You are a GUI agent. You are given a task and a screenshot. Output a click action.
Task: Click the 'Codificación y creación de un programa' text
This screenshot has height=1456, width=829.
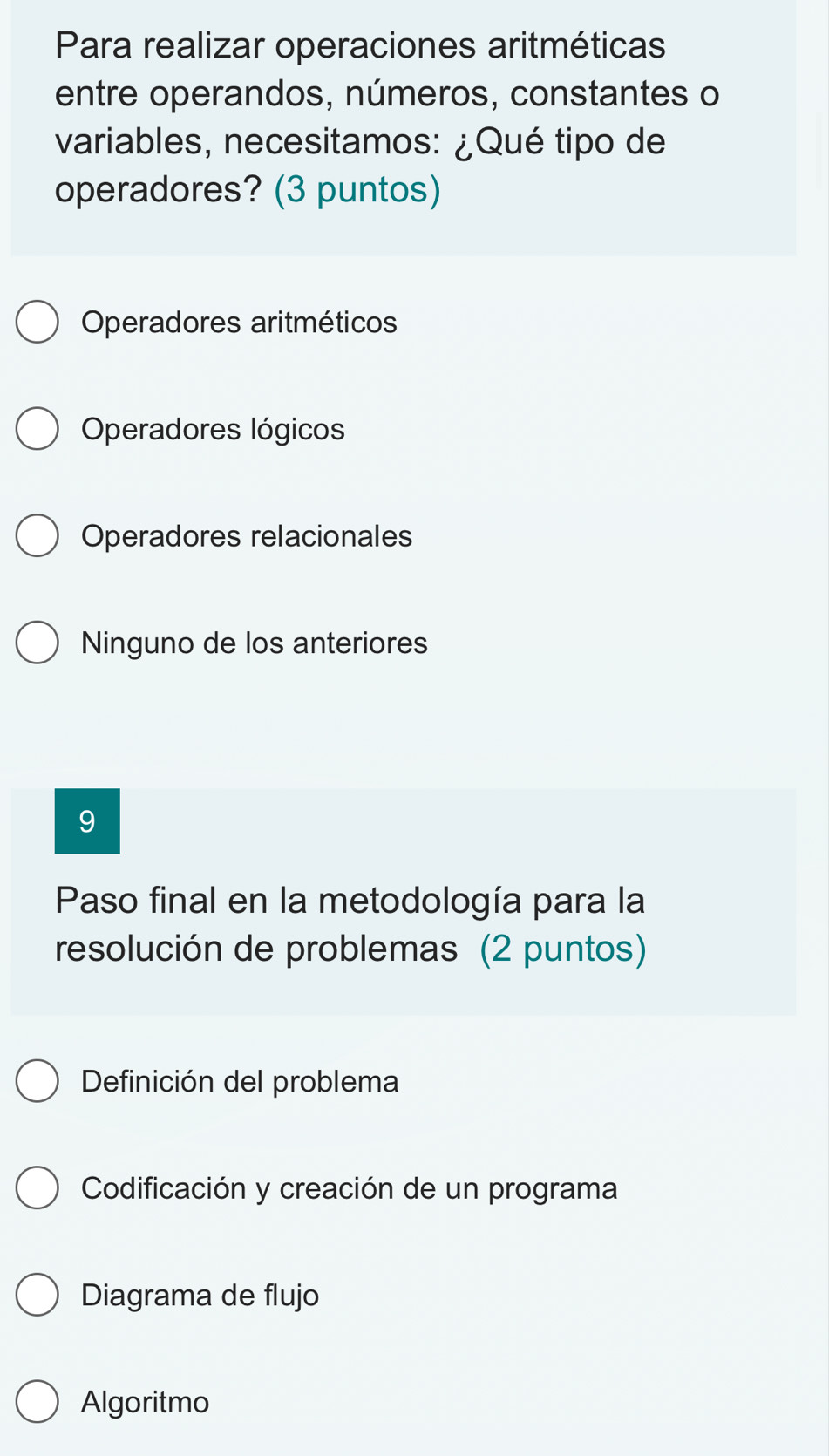(x=349, y=1188)
